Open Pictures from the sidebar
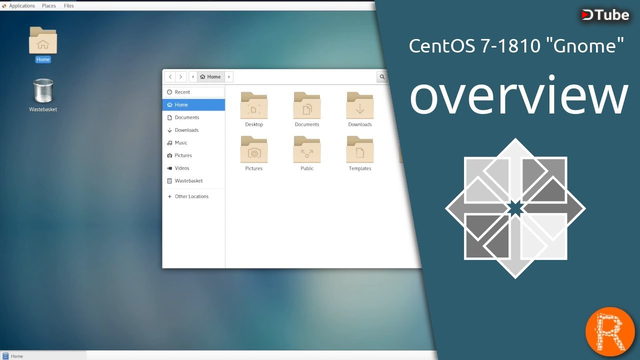 point(193,156)
